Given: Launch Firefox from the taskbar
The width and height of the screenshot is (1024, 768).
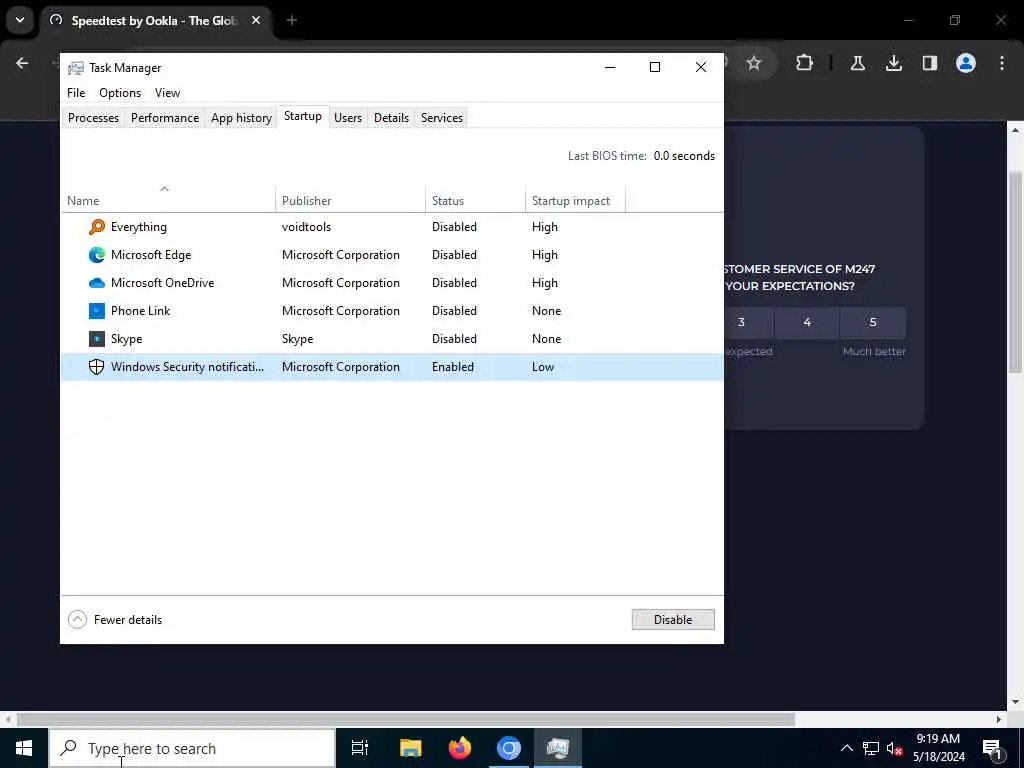Looking at the screenshot, I should (x=460, y=748).
